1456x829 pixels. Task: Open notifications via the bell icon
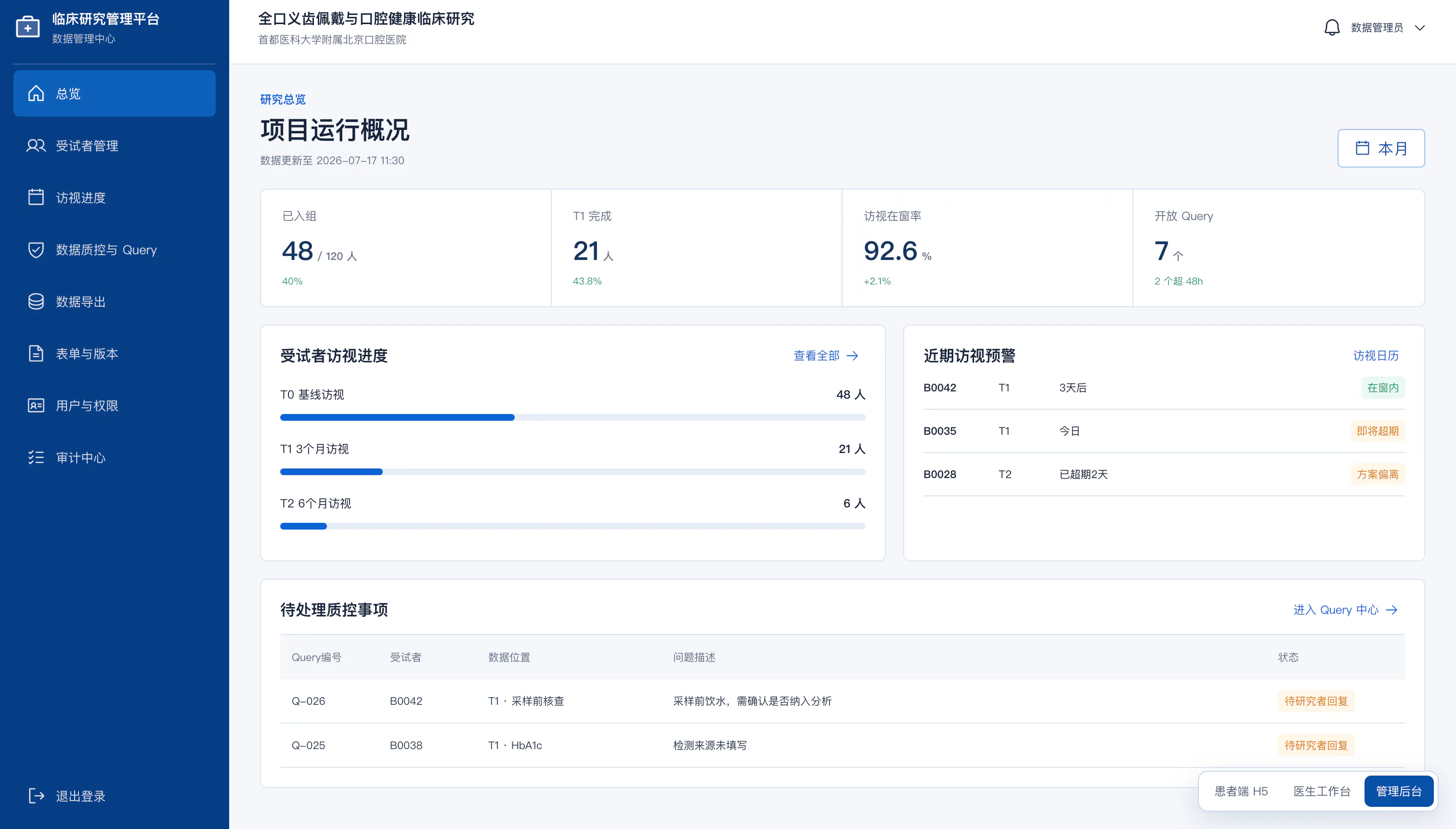pyautogui.click(x=1332, y=27)
